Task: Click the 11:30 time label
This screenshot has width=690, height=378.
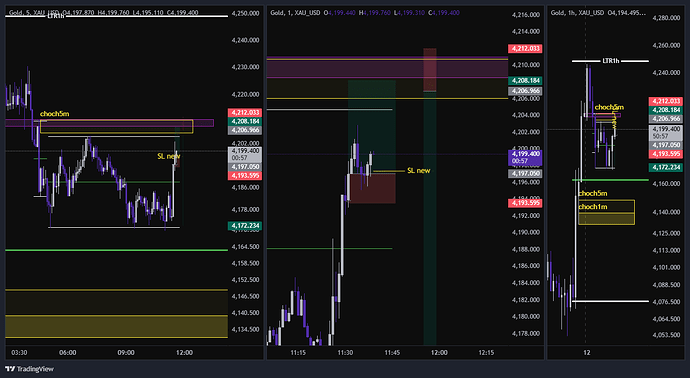Action: [345, 352]
